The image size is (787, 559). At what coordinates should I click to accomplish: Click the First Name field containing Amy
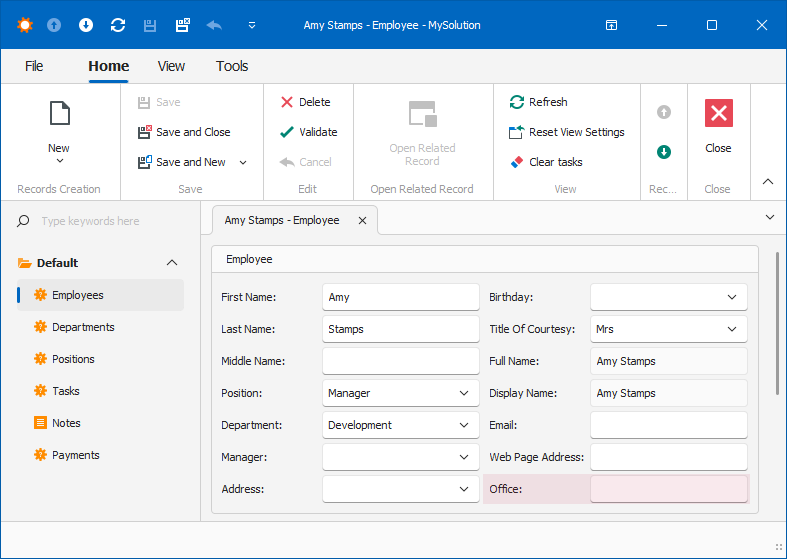(401, 297)
